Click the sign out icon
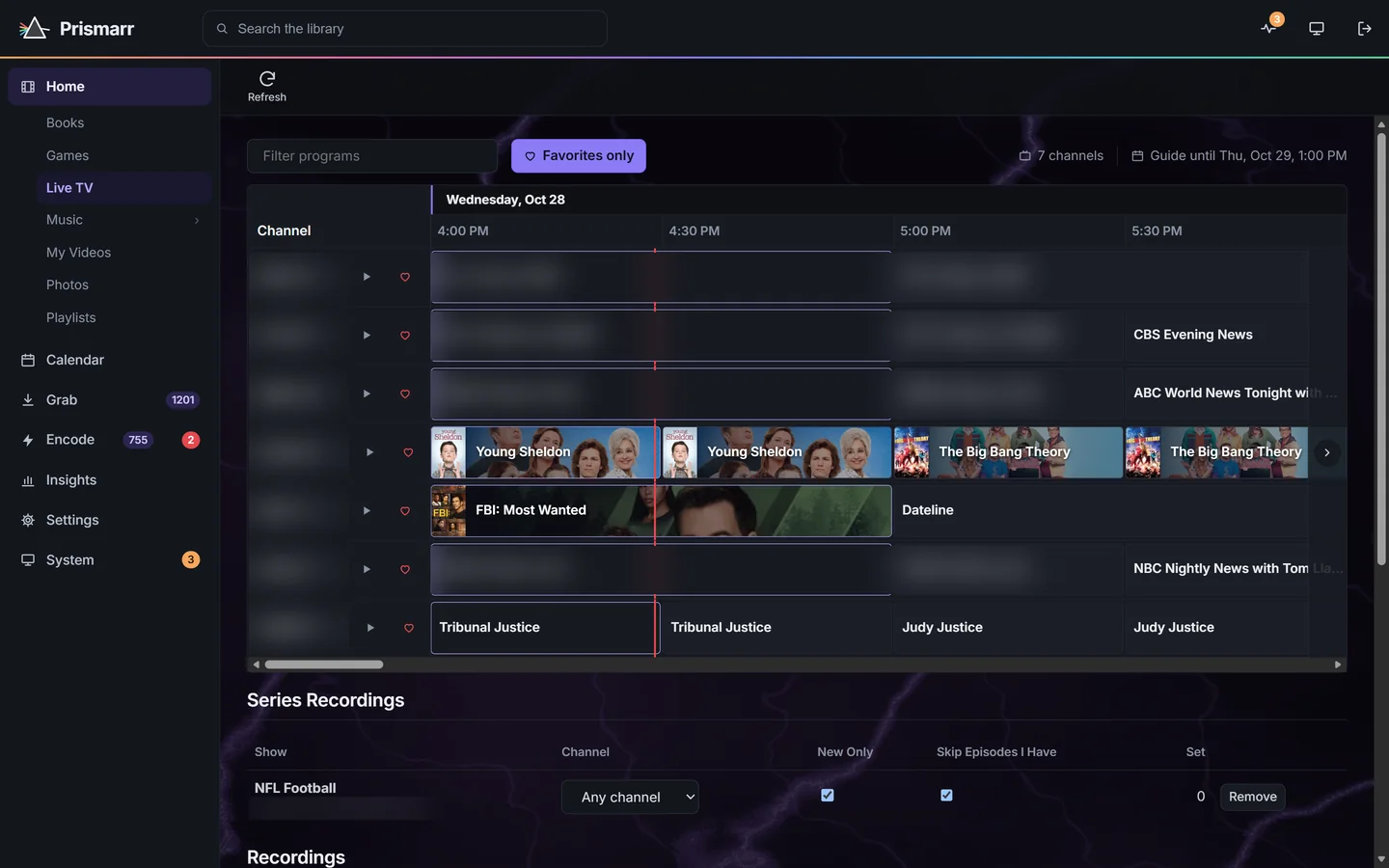This screenshot has height=868, width=1389. (1364, 28)
